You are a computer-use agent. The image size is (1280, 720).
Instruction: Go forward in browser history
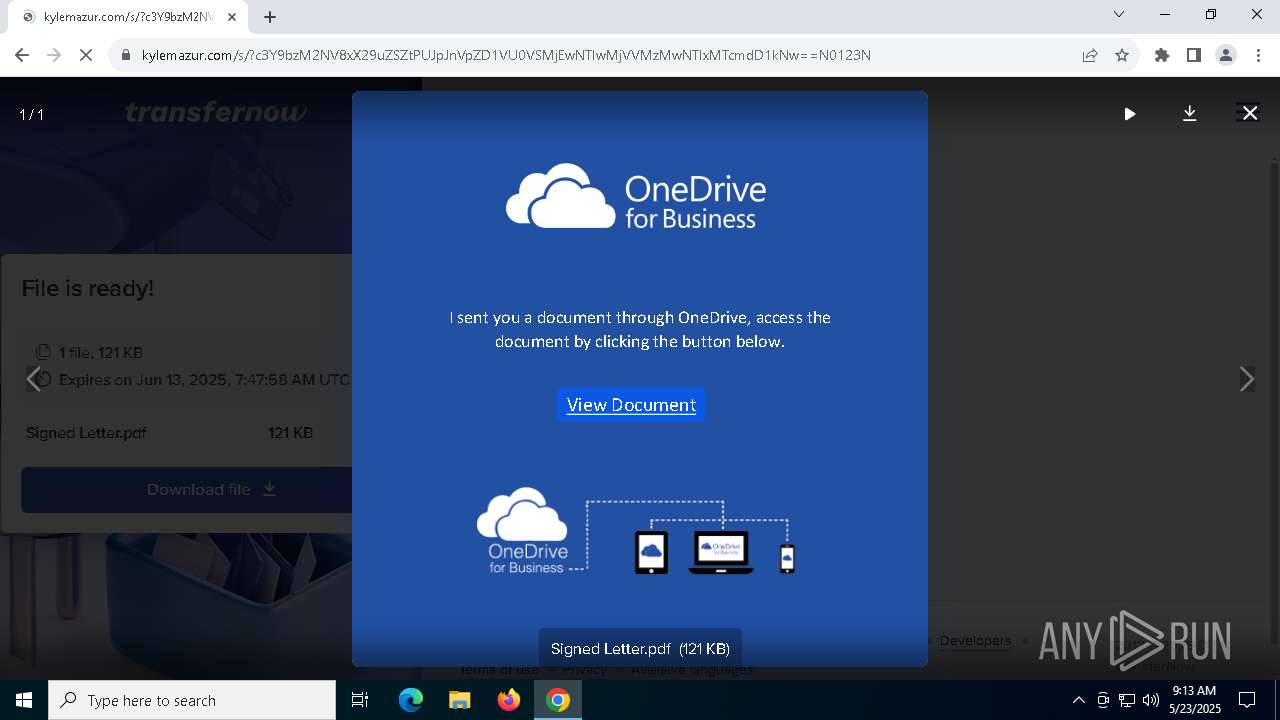tap(54, 55)
